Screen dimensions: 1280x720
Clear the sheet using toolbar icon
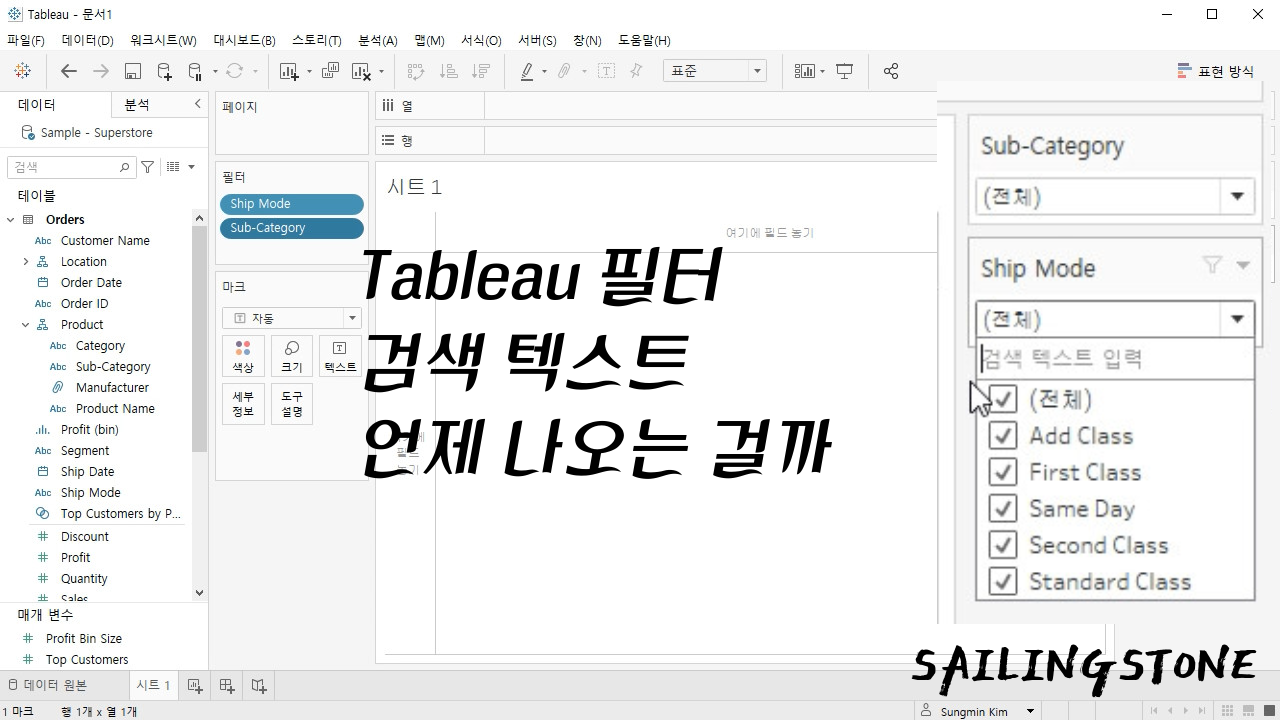(362, 71)
